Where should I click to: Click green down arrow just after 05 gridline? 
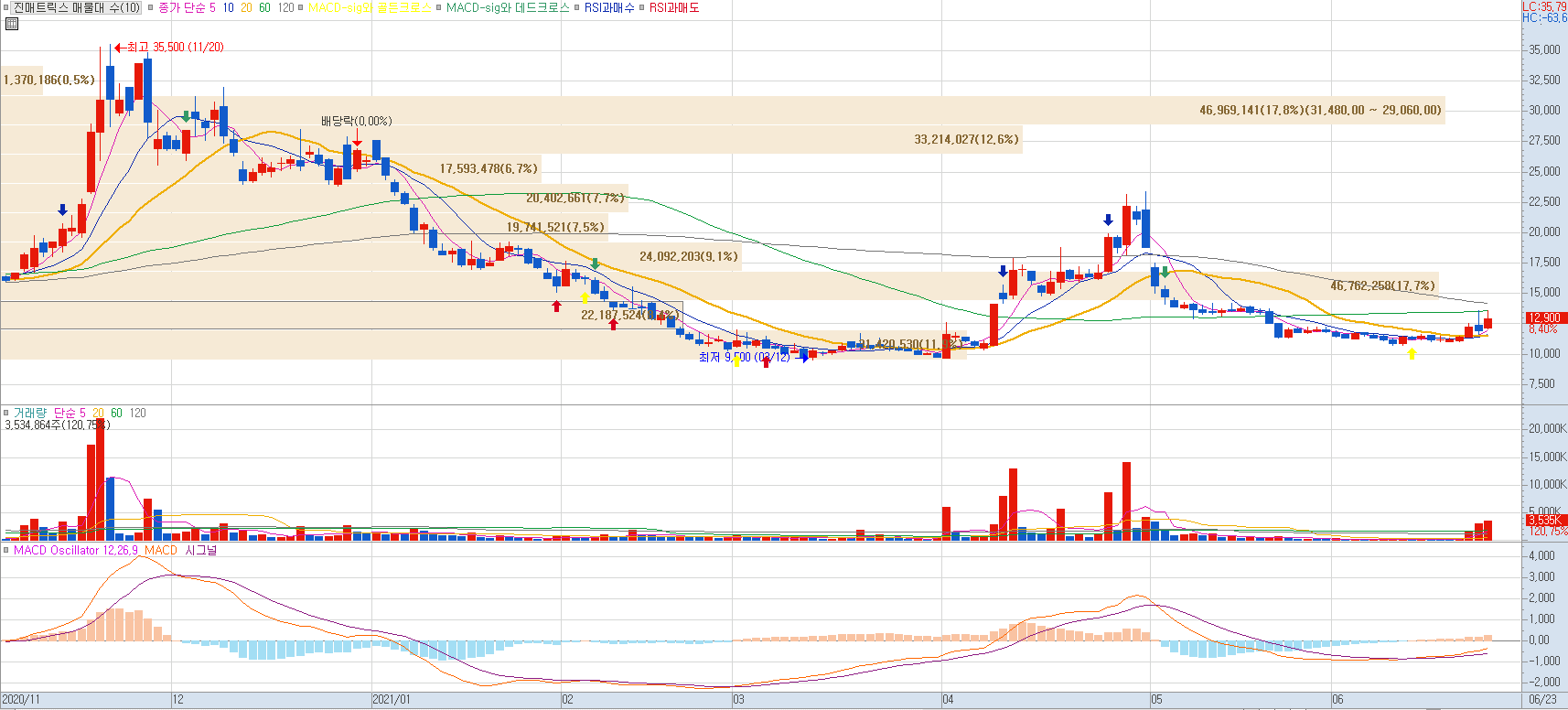pos(1165,272)
